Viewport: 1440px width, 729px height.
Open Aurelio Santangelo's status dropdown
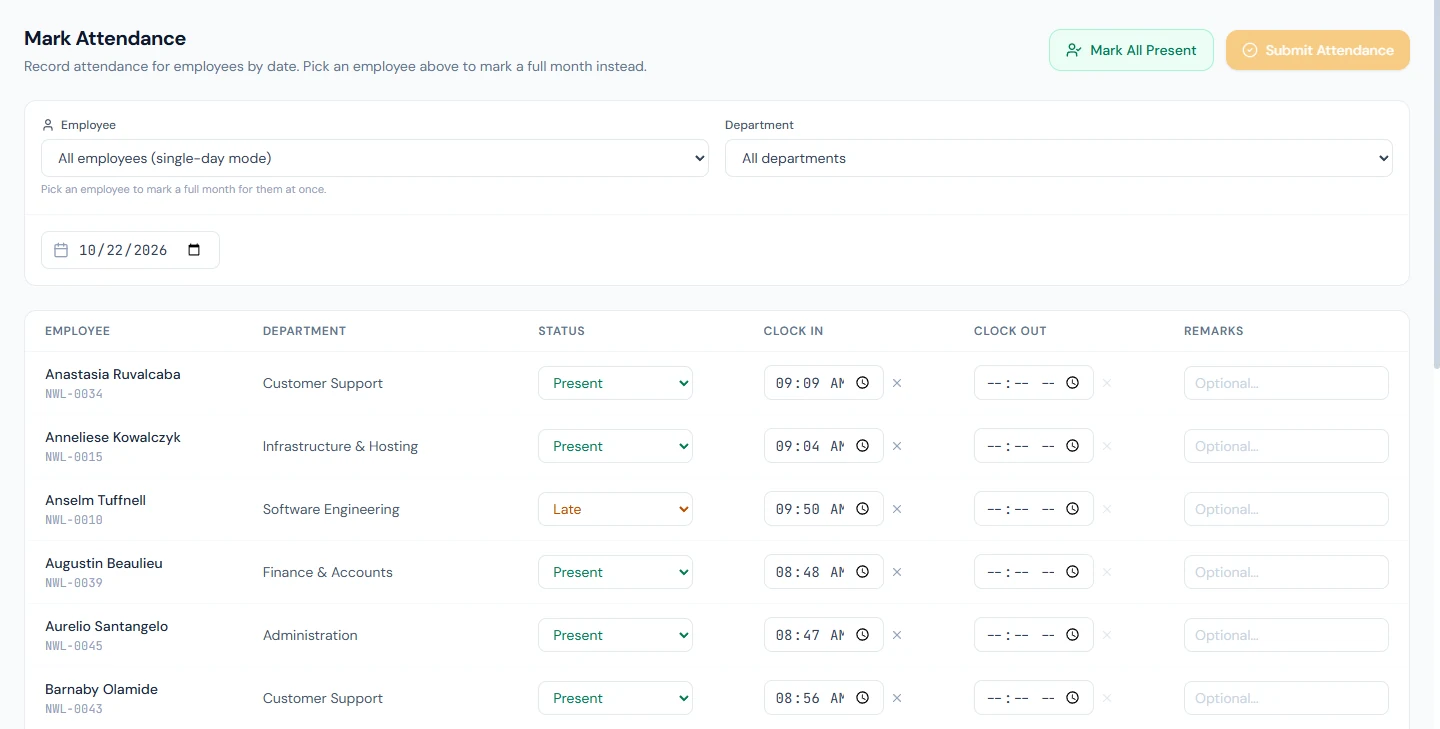pos(615,635)
